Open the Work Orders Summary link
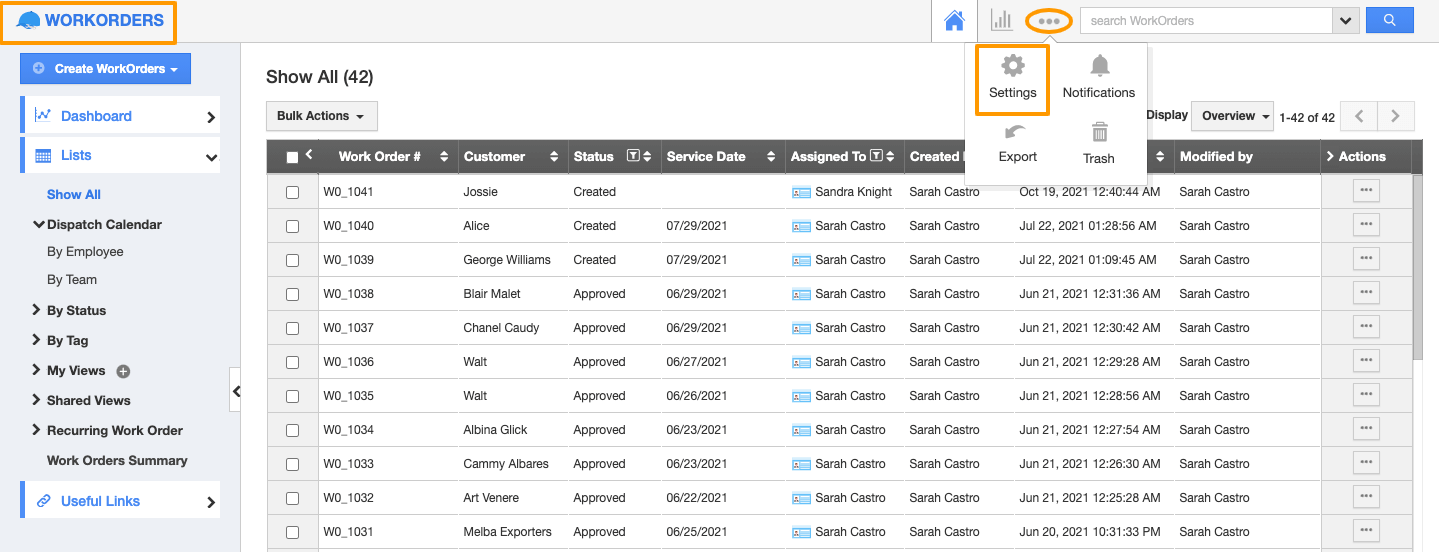Viewport: 1439px width, 552px height. point(117,461)
